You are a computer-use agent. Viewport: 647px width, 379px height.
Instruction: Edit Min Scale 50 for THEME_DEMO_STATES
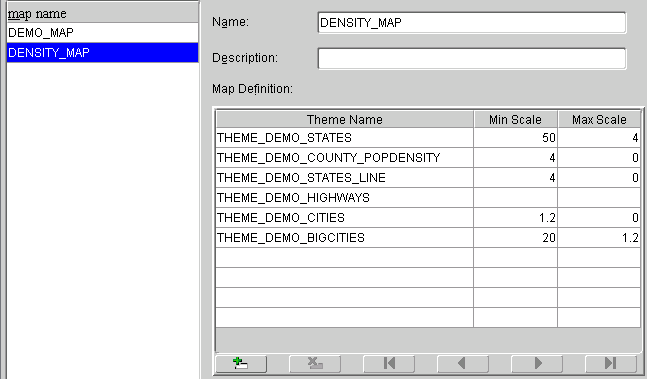click(x=515, y=138)
